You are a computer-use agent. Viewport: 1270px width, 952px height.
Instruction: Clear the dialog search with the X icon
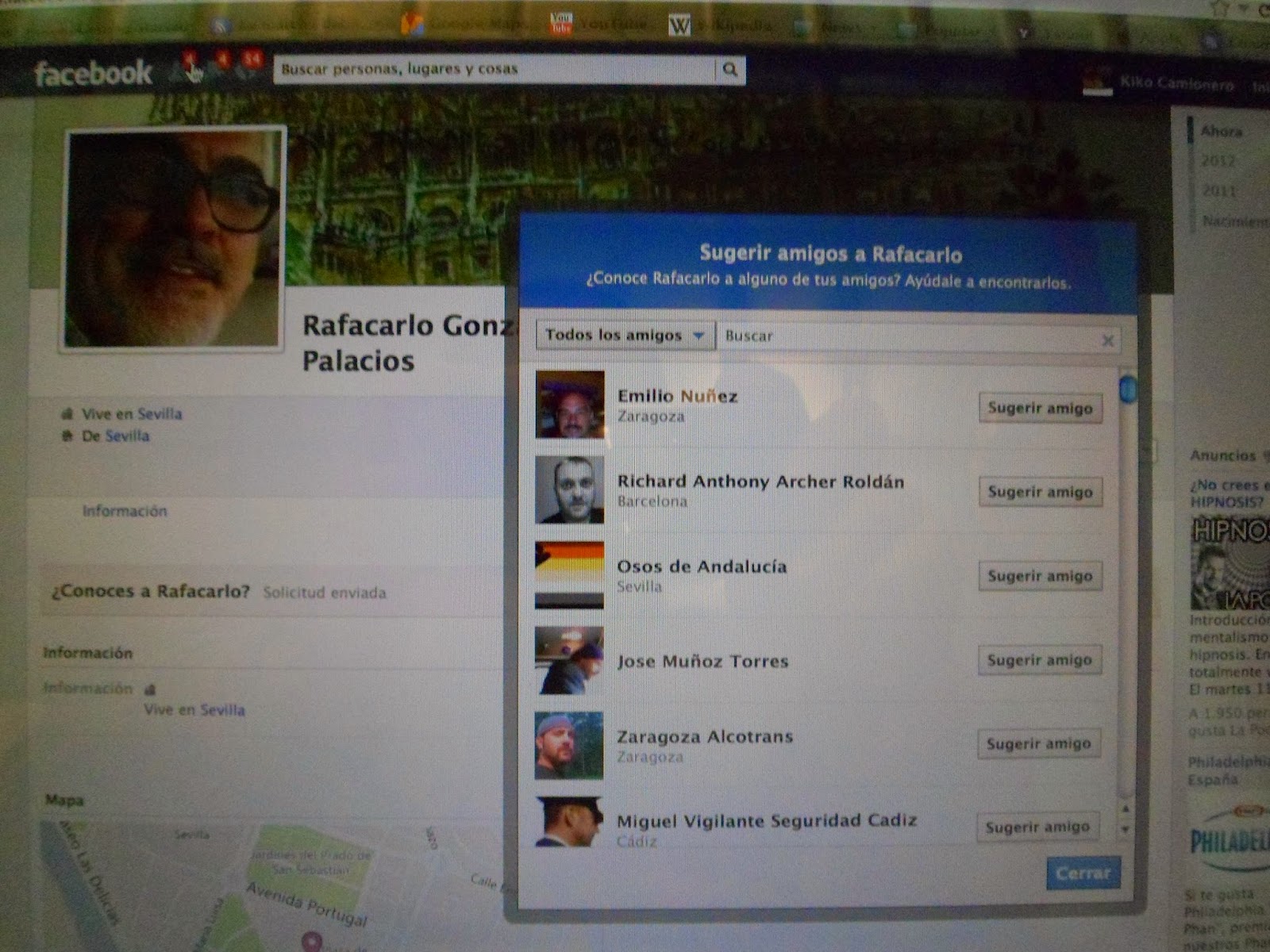1107,341
